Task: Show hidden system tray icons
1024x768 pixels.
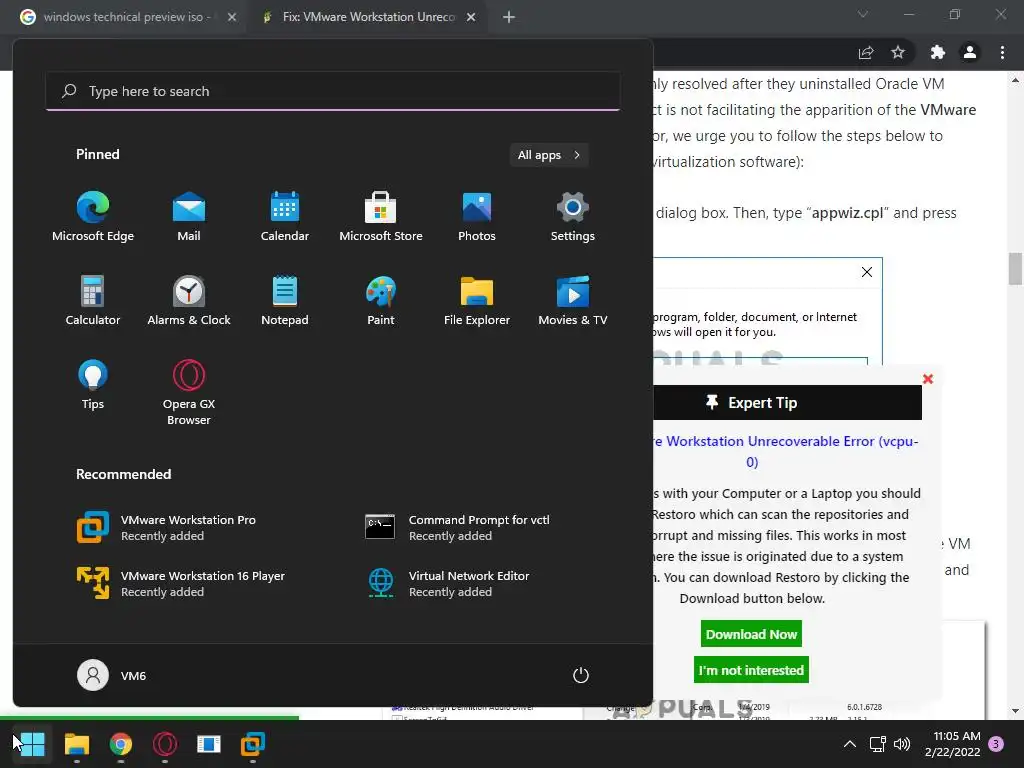Action: 850,744
